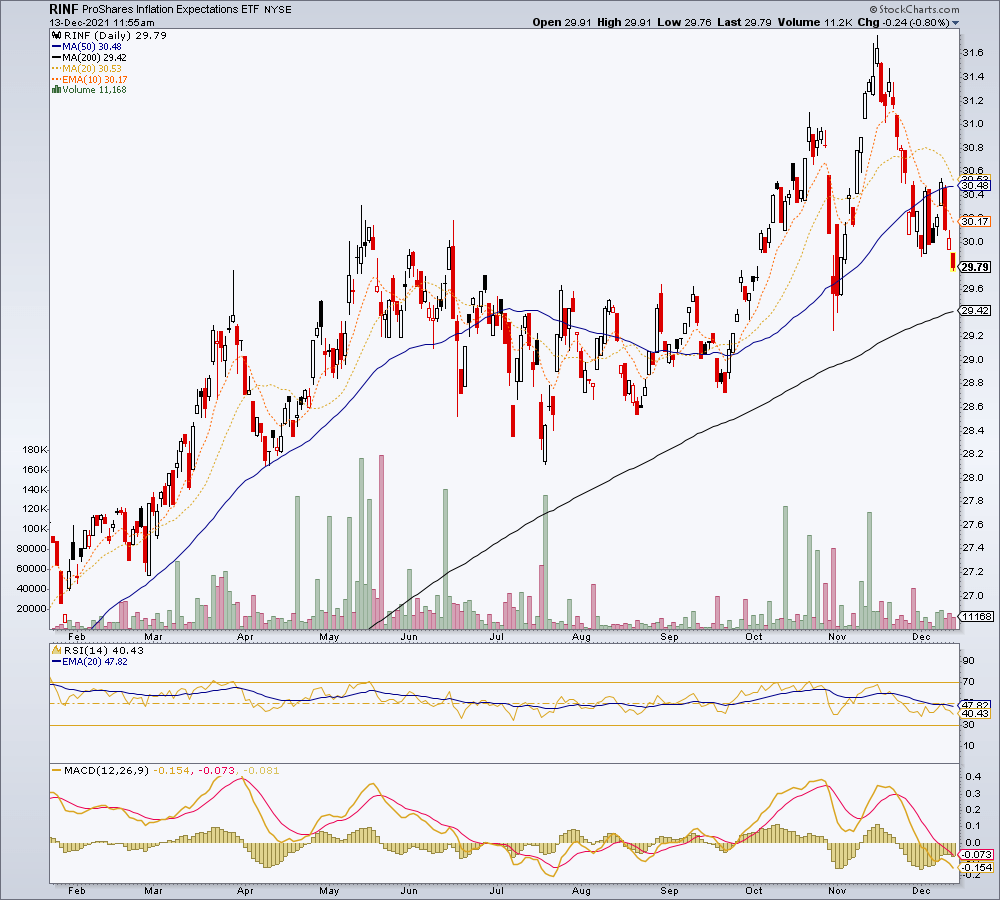This screenshot has width=1000, height=900.
Task: Click the RSI(14) legend icon
Action: [x=56, y=651]
